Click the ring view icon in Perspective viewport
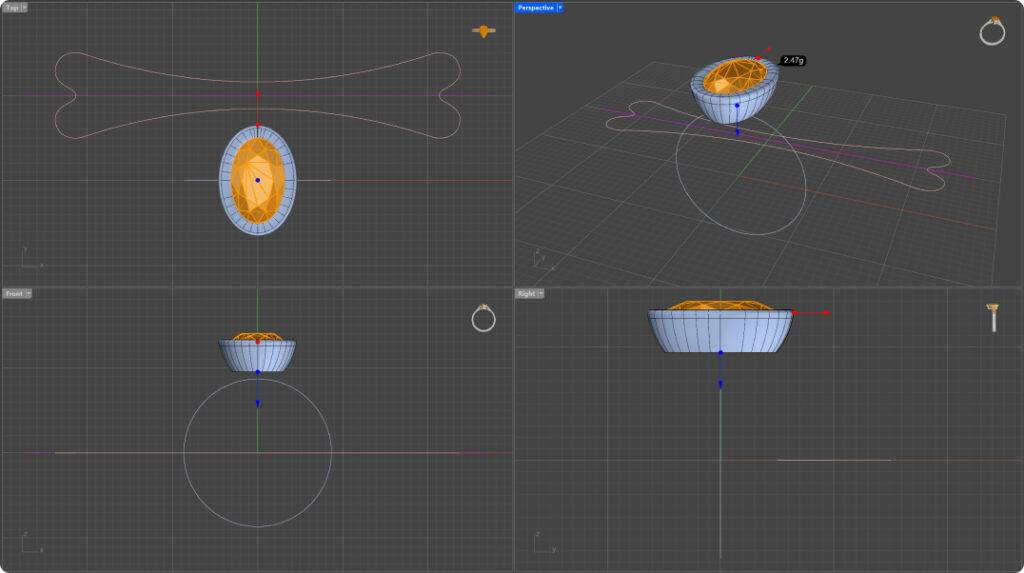This screenshot has height=573, width=1024. tap(991, 31)
